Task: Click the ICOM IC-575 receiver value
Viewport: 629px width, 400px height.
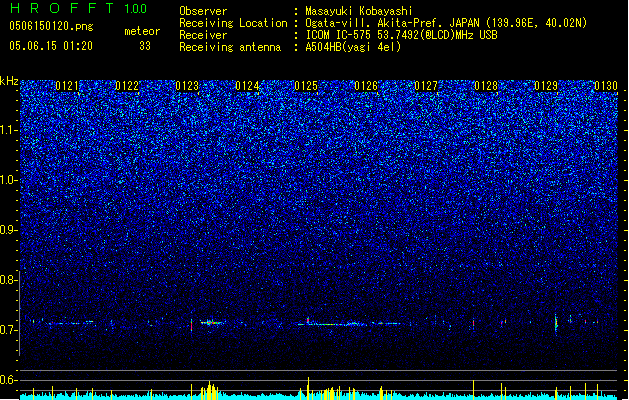Action: tap(401, 35)
